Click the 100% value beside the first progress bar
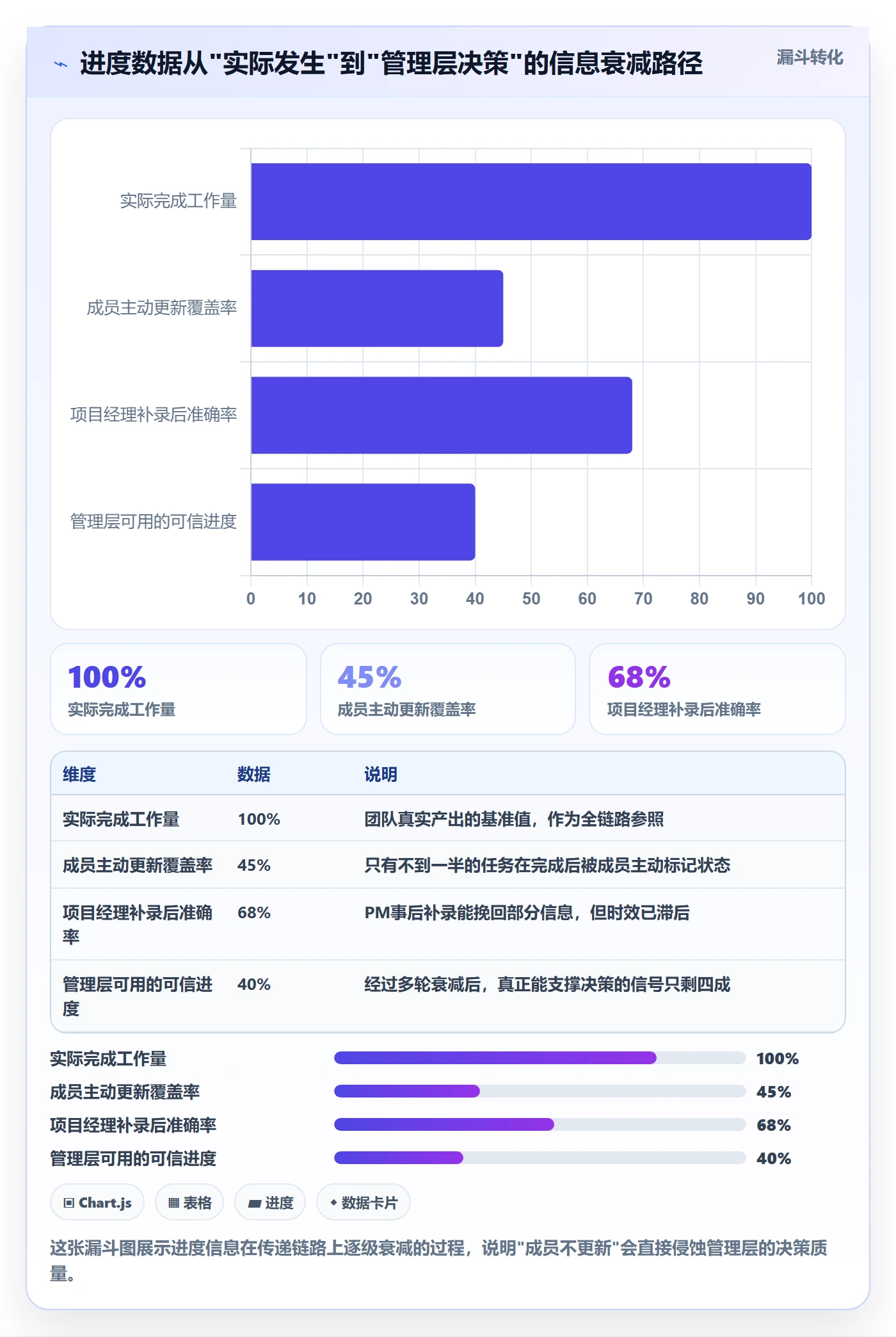 (x=778, y=1058)
